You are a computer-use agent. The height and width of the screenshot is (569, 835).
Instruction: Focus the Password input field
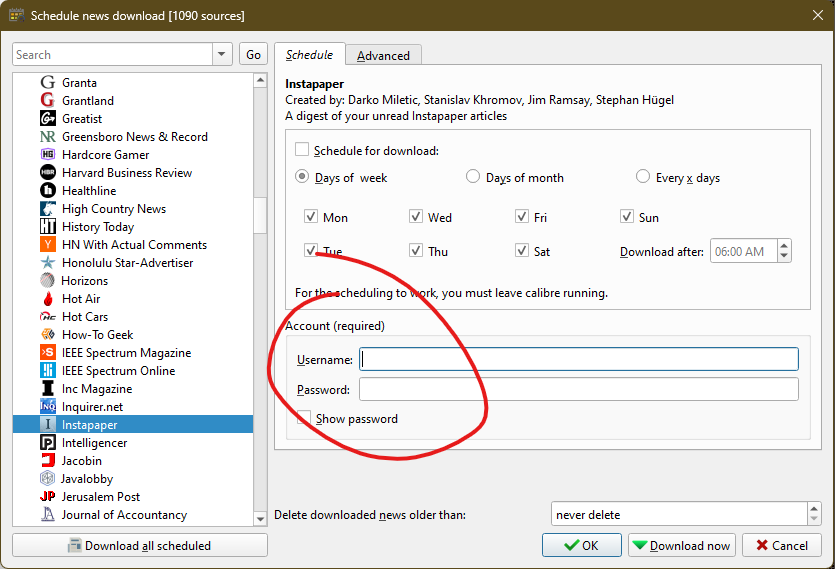[578, 390]
